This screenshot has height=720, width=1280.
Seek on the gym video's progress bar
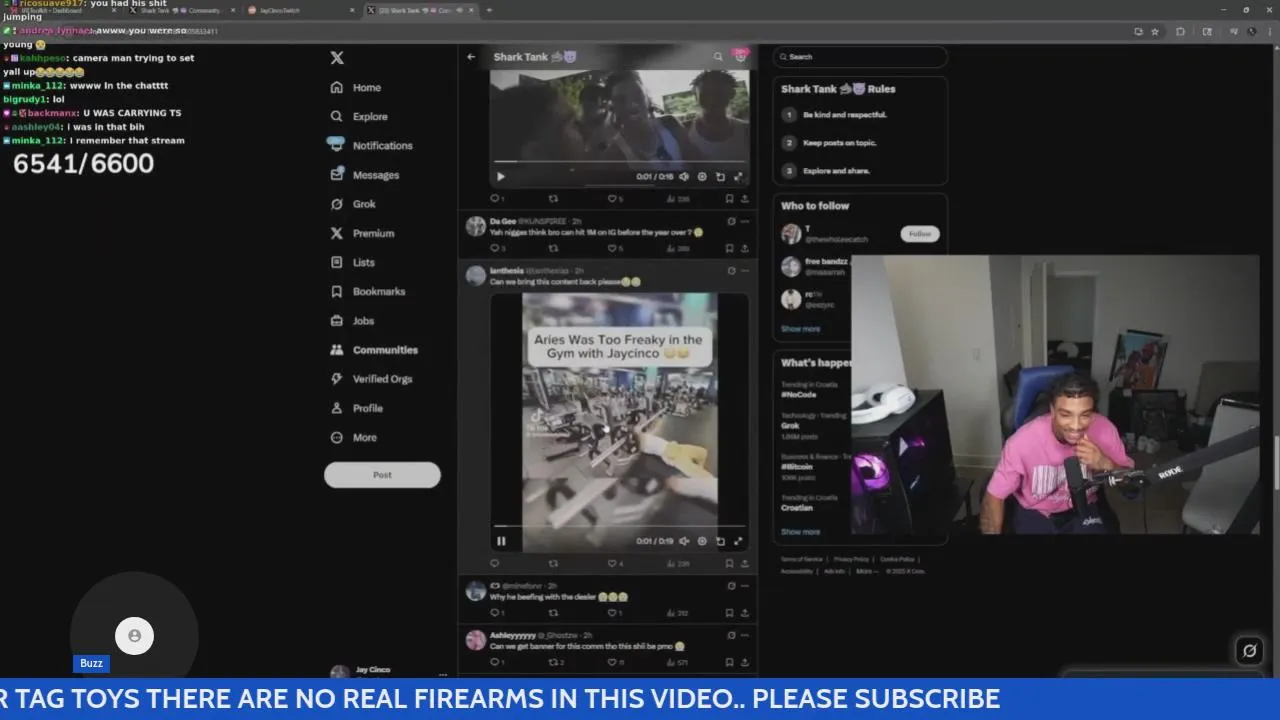click(619, 526)
